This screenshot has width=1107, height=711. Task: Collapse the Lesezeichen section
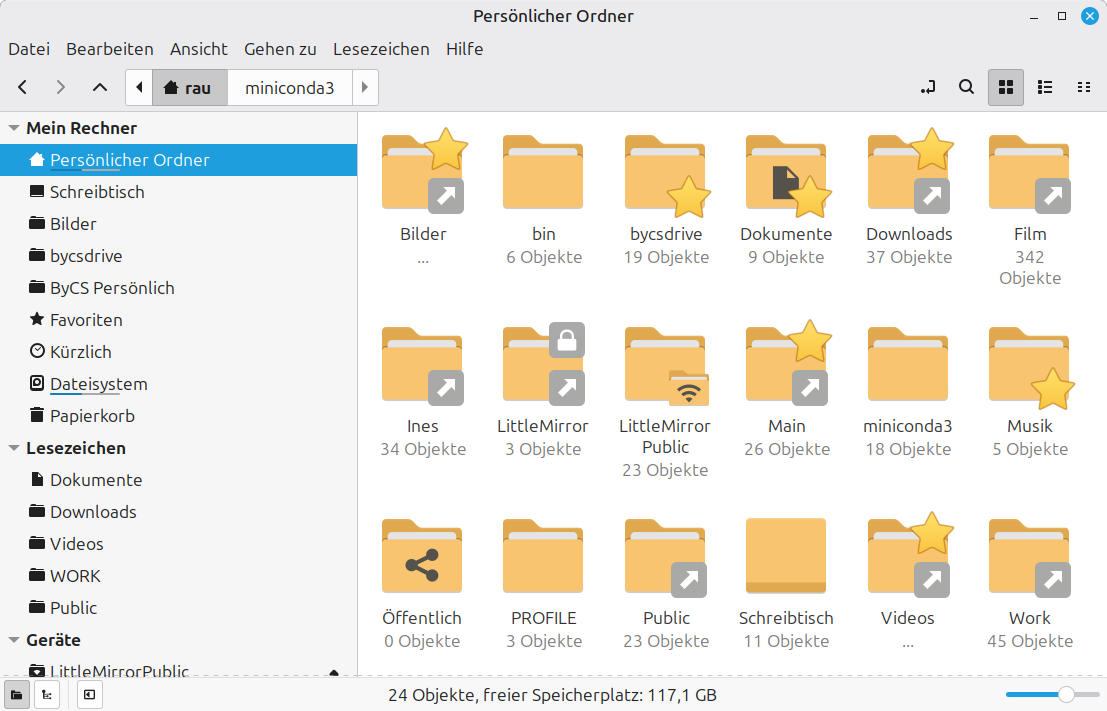[14, 448]
